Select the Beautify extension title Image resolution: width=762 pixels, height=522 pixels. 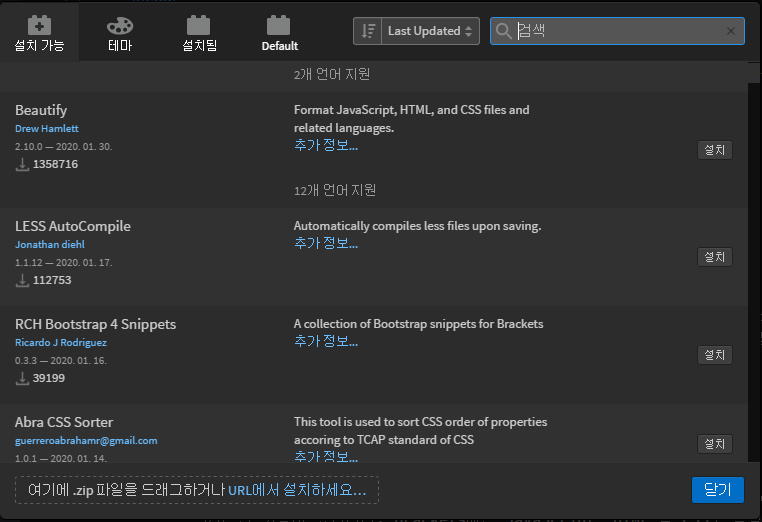click(x=41, y=110)
